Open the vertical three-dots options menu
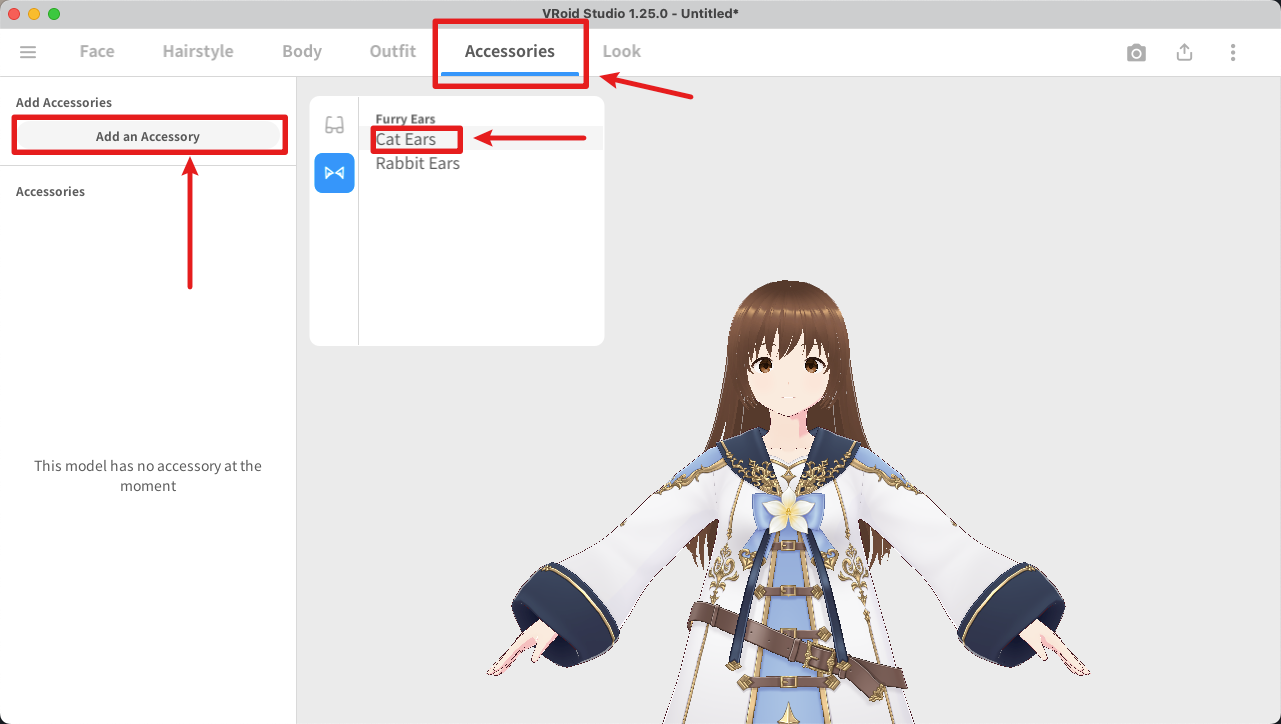Image resolution: width=1281 pixels, height=724 pixels. pos(1232,53)
